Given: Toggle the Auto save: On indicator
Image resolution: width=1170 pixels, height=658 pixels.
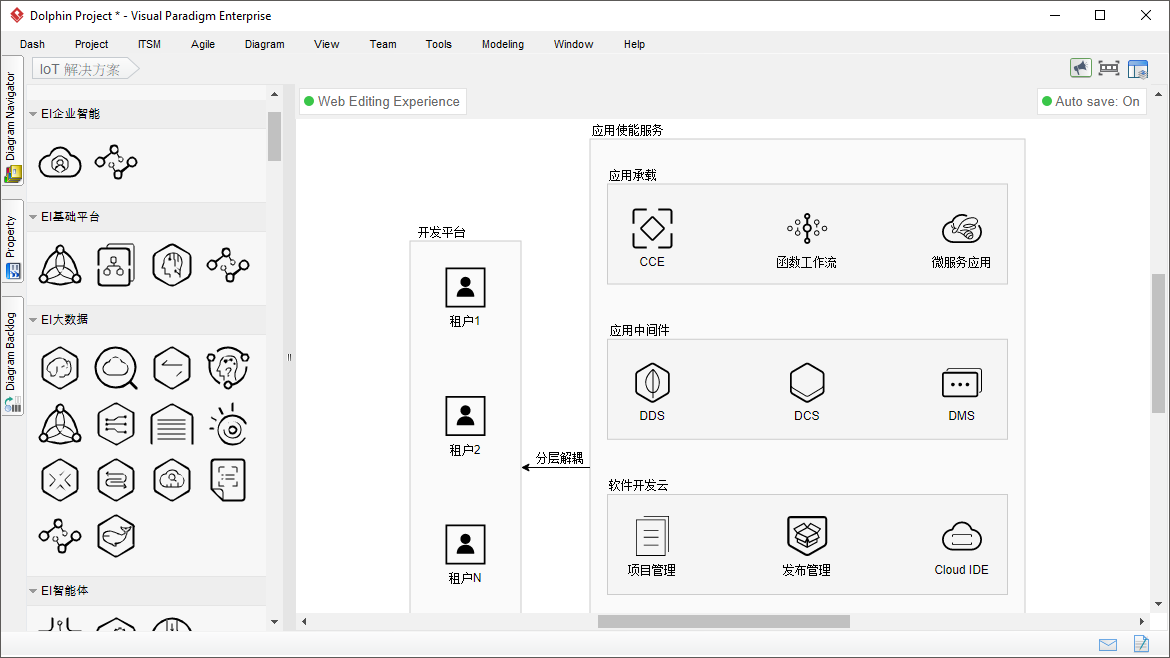Looking at the screenshot, I should tap(1091, 101).
